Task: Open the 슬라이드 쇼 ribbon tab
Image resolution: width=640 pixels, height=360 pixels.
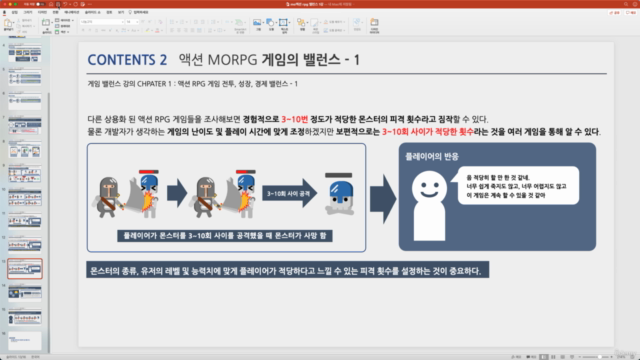Action: 92,13
